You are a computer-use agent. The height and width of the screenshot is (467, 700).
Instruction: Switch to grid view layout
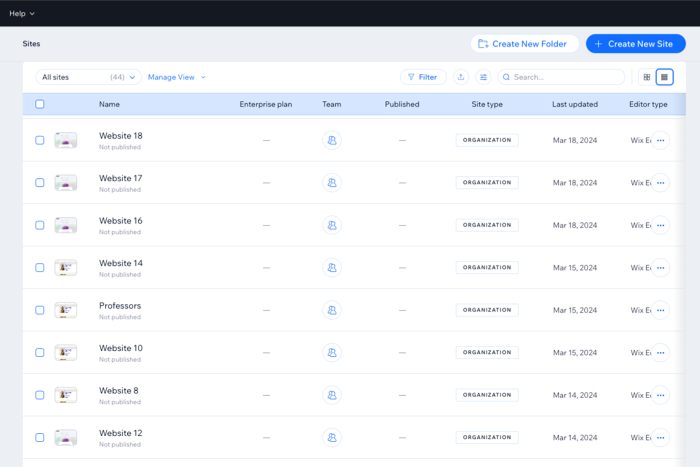point(647,77)
